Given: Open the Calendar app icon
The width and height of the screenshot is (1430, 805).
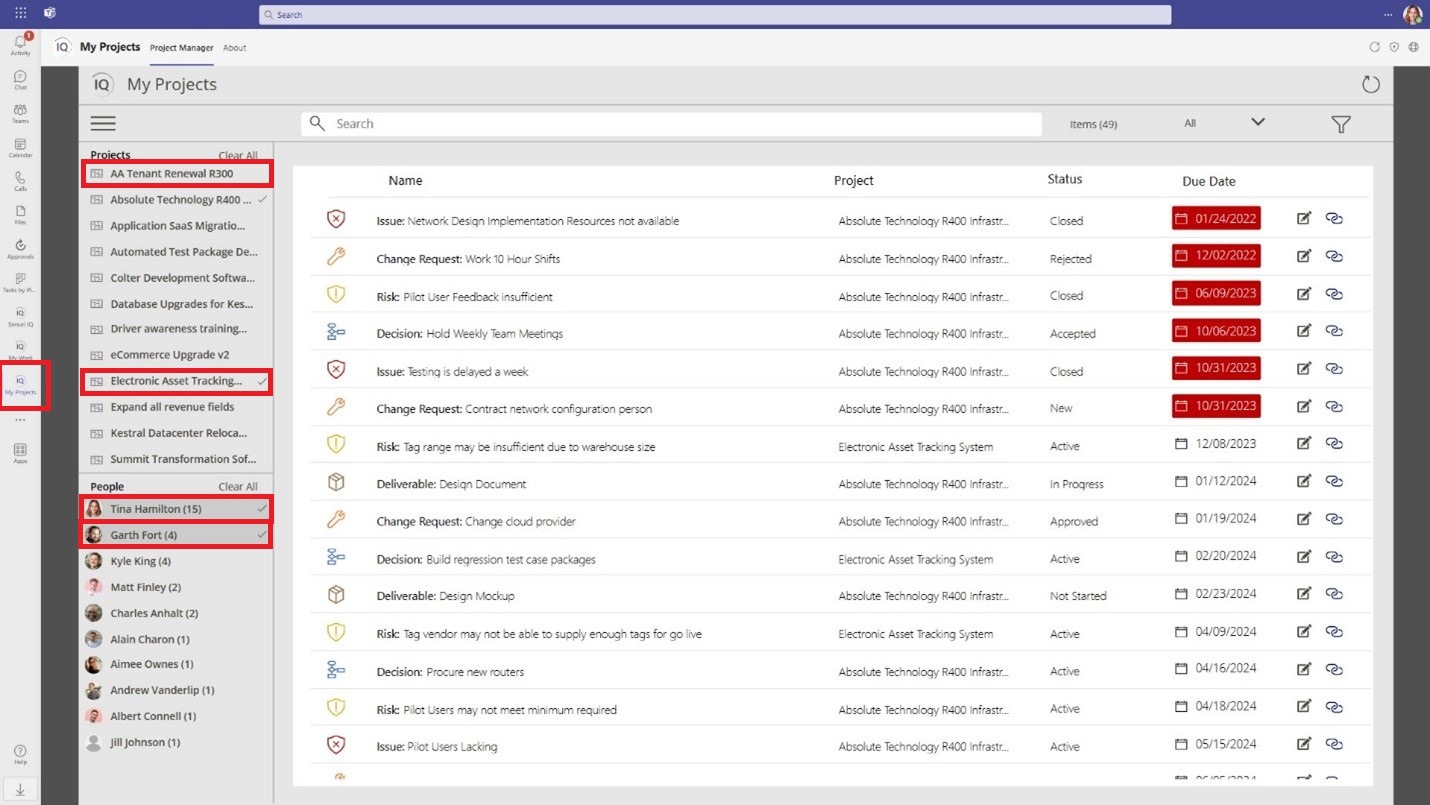Looking at the screenshot, I should point(20,148).
